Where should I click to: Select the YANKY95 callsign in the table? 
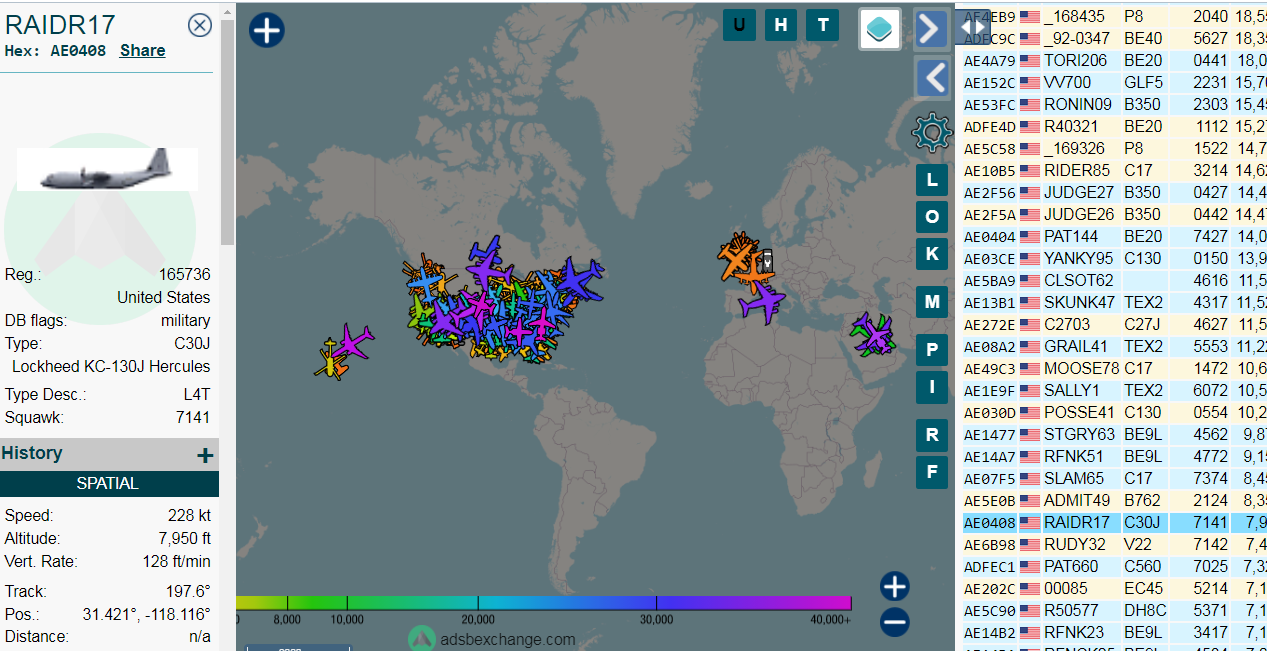pos(1078,258)
